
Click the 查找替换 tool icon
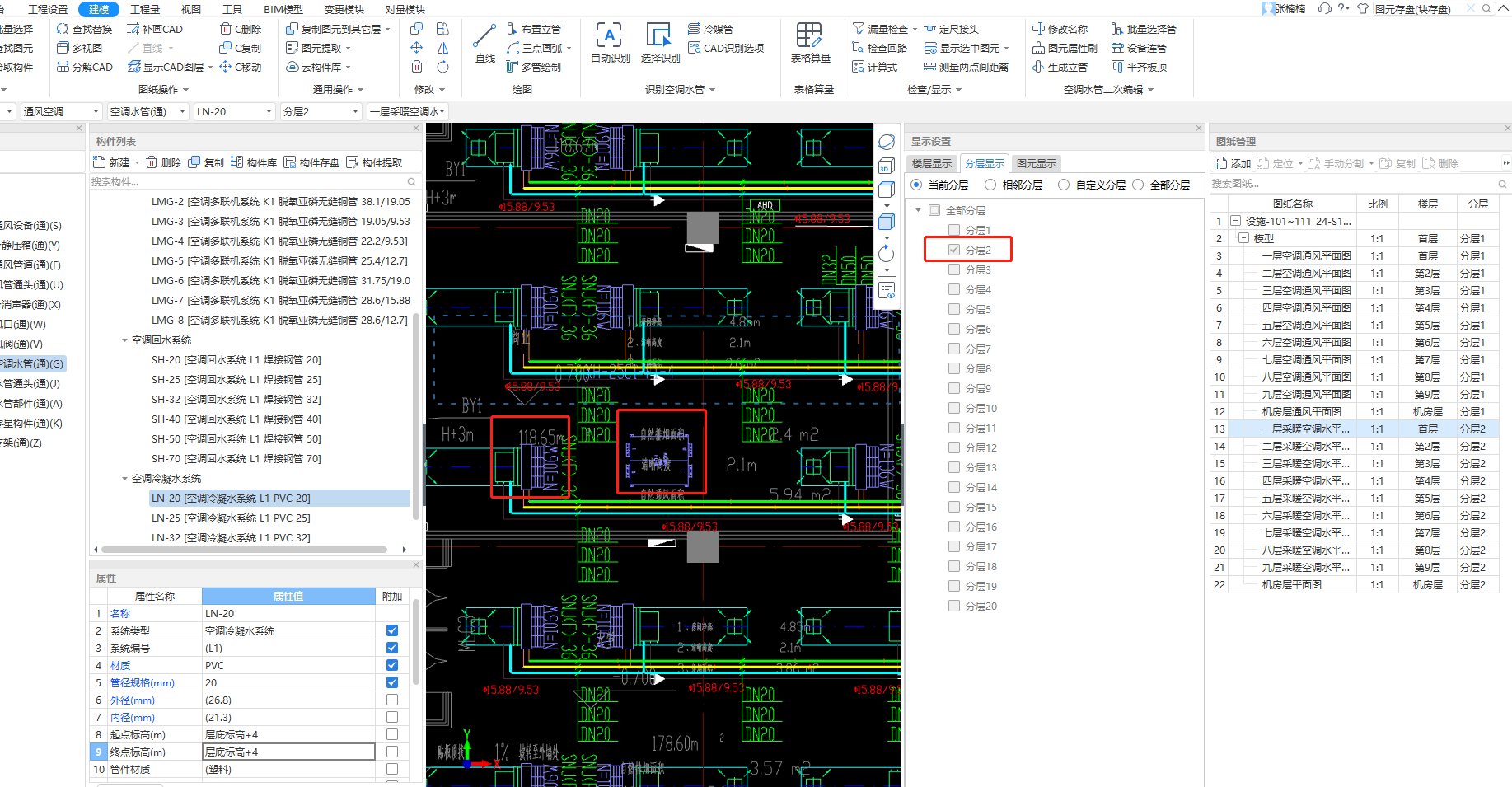pos(62,29)
